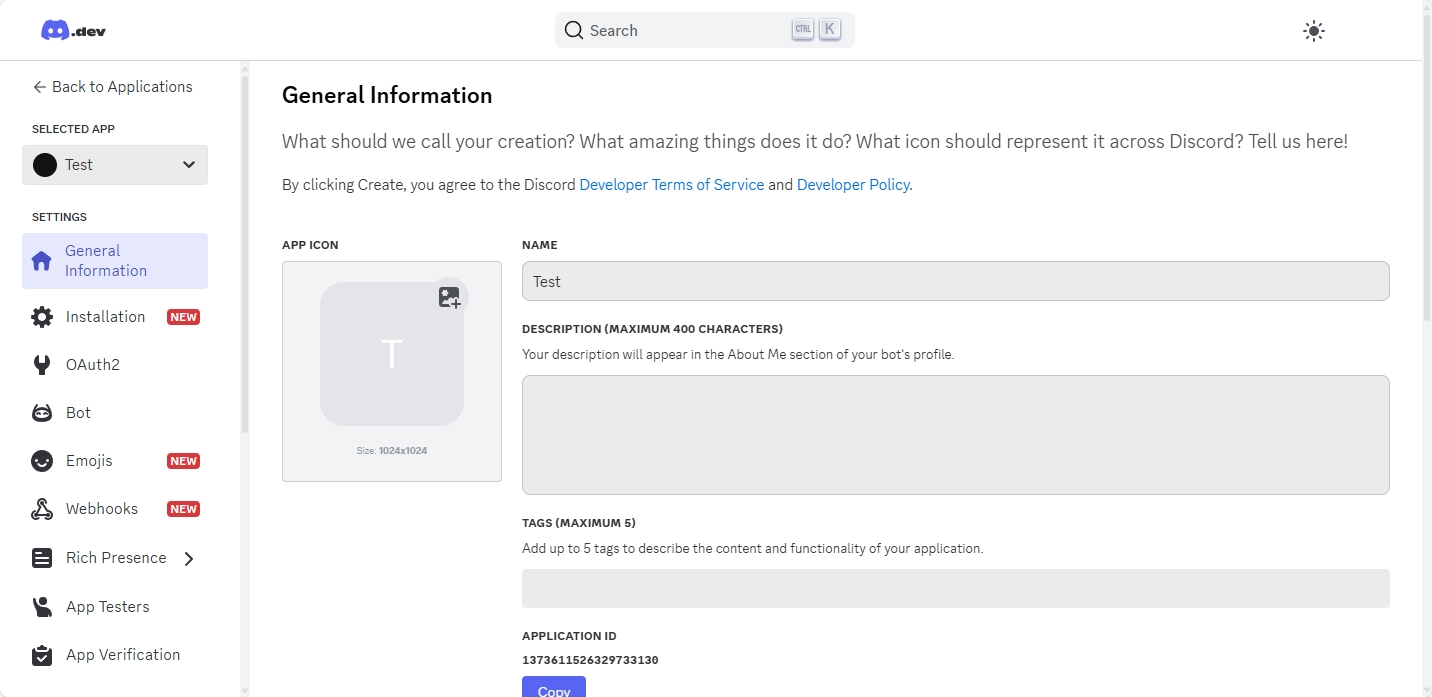The height and width of the screenshot is (697, 1432).
Task: Click the T app icon placeholder thumbnail
Action: [392, 354]
